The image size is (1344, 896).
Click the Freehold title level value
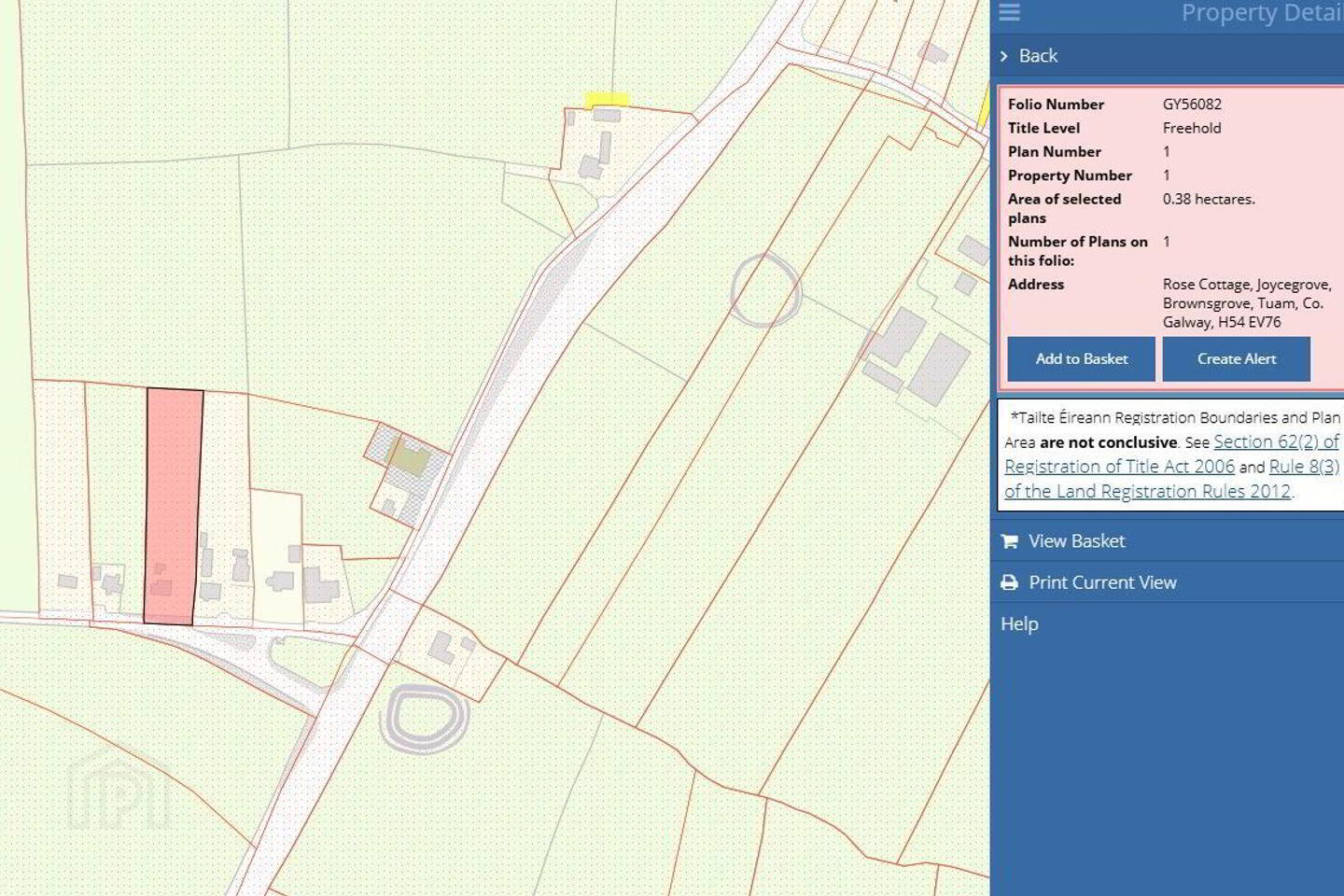click(1192, 128)
